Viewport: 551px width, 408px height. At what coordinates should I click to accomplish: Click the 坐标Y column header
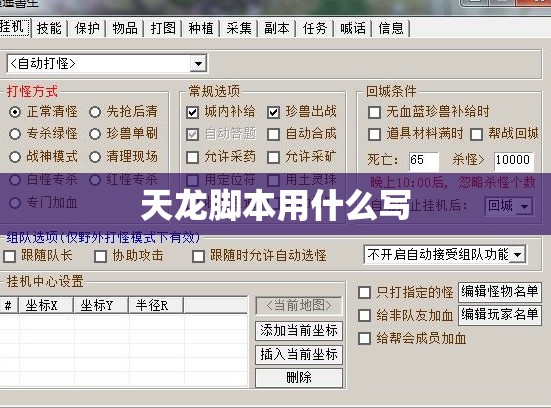point(101,305)
